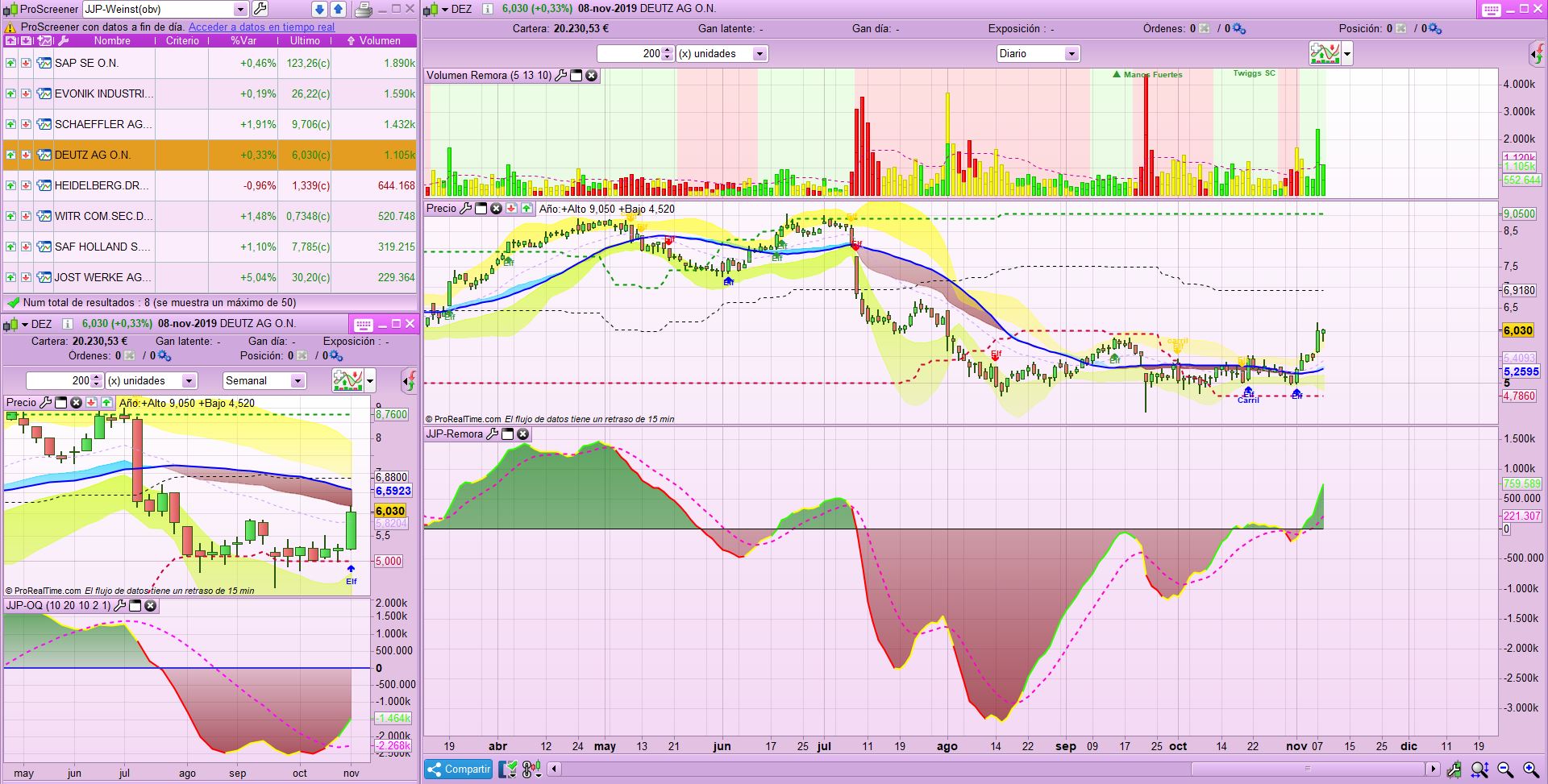Close the JJP-Remora indicator panel
This screenshot has height=784, width=1548.
click(522, 433)
